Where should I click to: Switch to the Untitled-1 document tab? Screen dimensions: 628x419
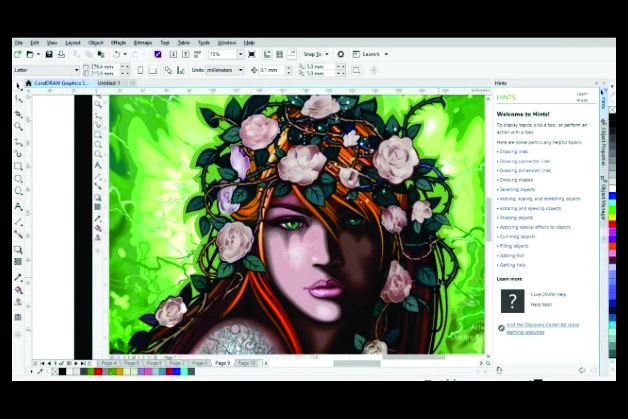click(x=109, y=83)
